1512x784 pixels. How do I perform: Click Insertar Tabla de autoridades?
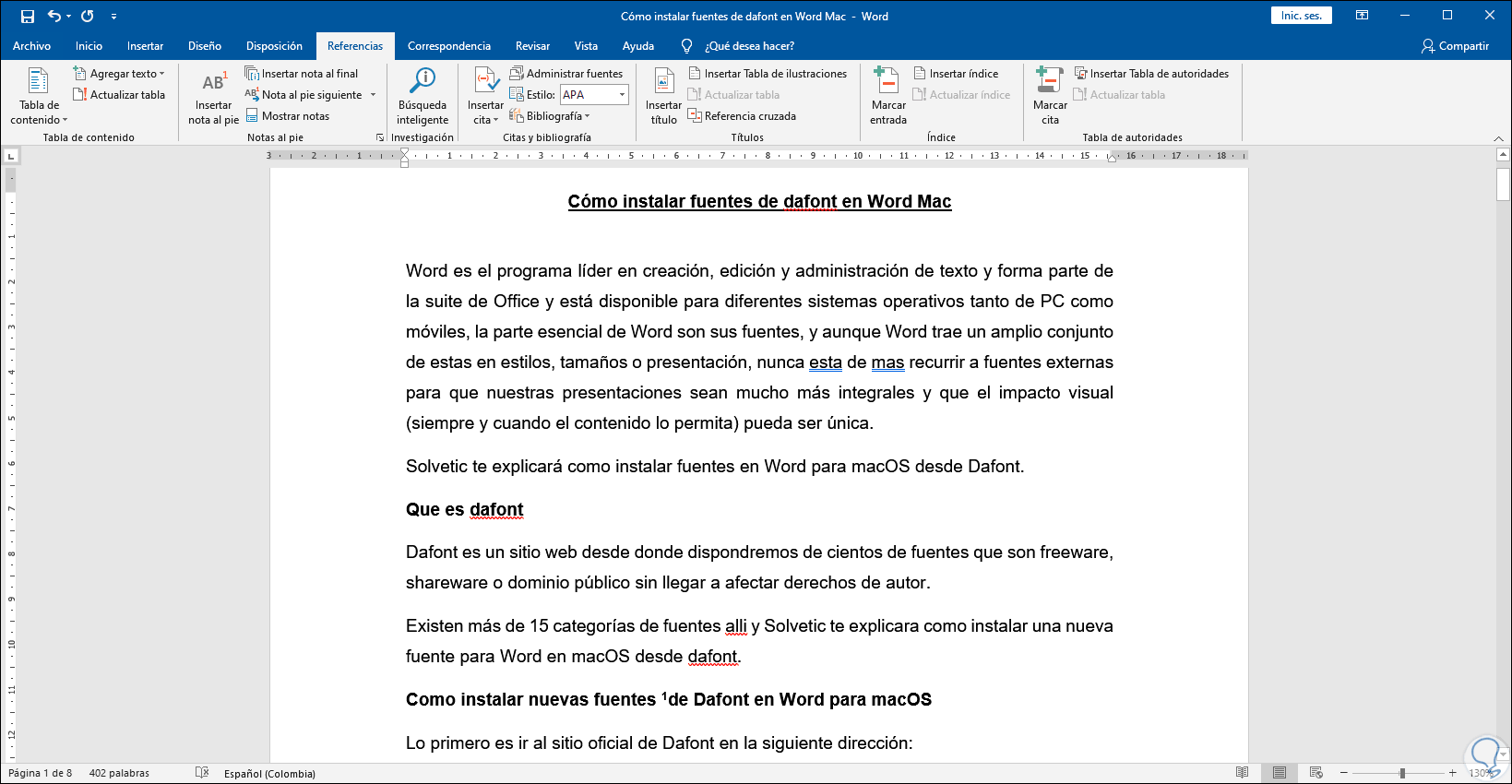click(1151, 74)
